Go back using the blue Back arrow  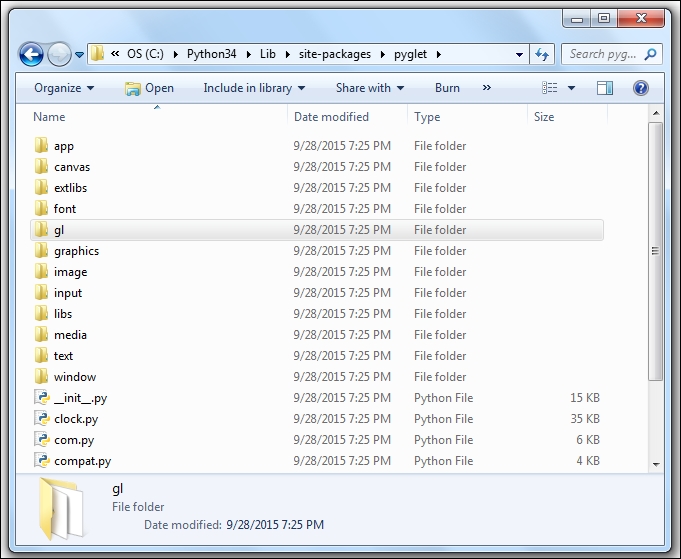pyautogui.click(x=31, y=55)
